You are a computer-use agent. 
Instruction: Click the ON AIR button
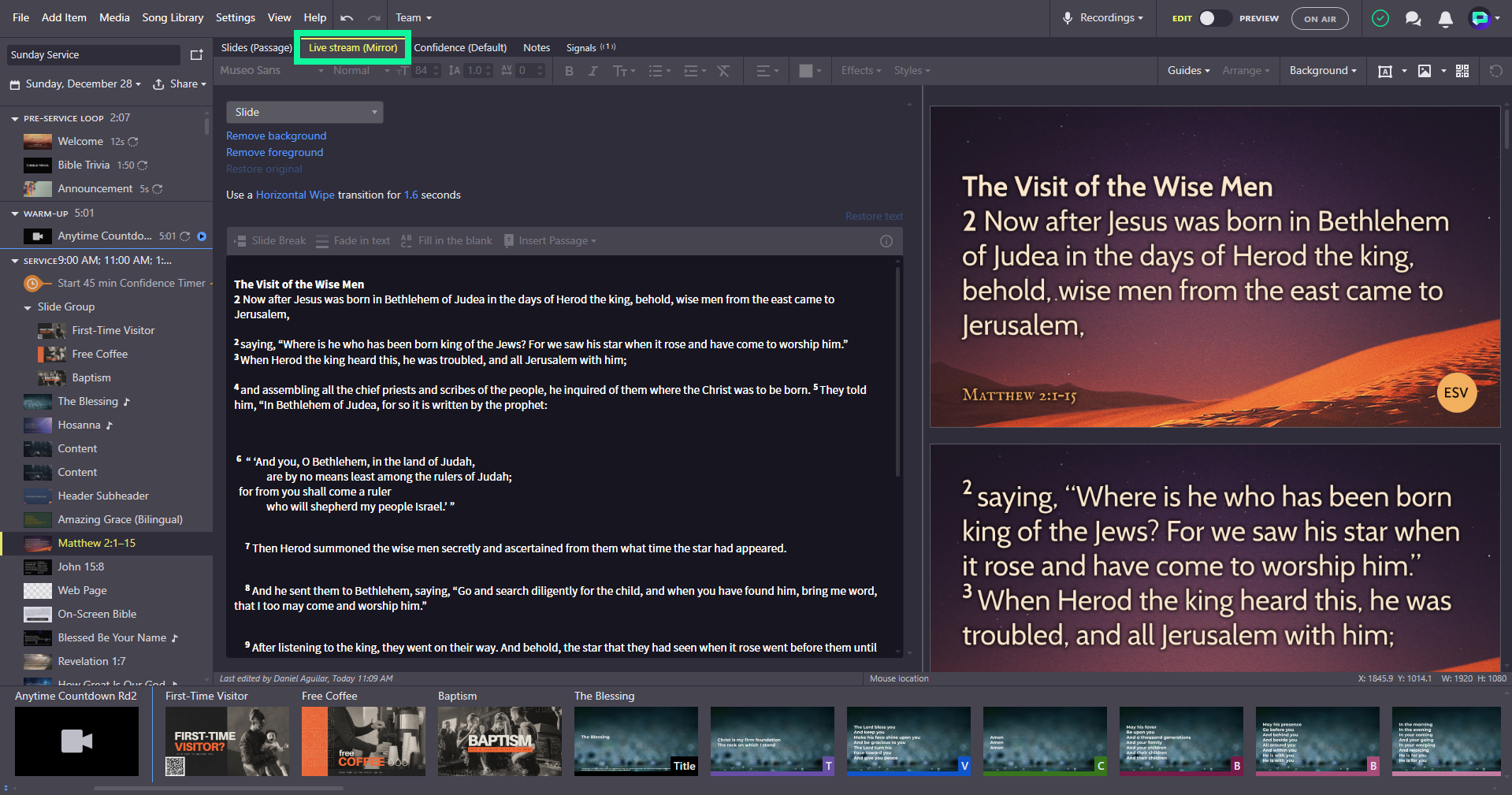point(1320,18)
